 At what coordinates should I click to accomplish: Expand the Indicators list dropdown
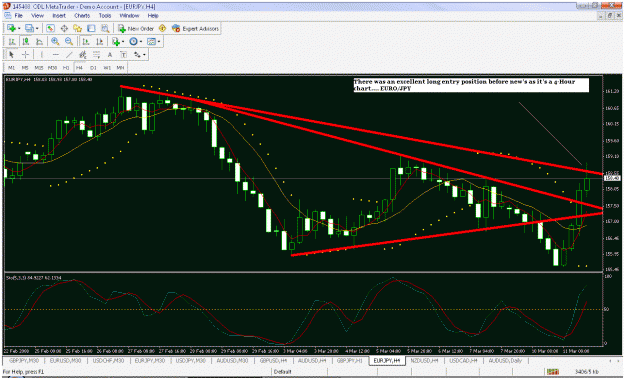123,41
